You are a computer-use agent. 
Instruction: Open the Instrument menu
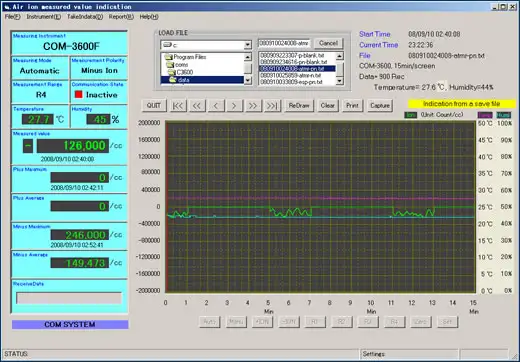click(44, 17)
